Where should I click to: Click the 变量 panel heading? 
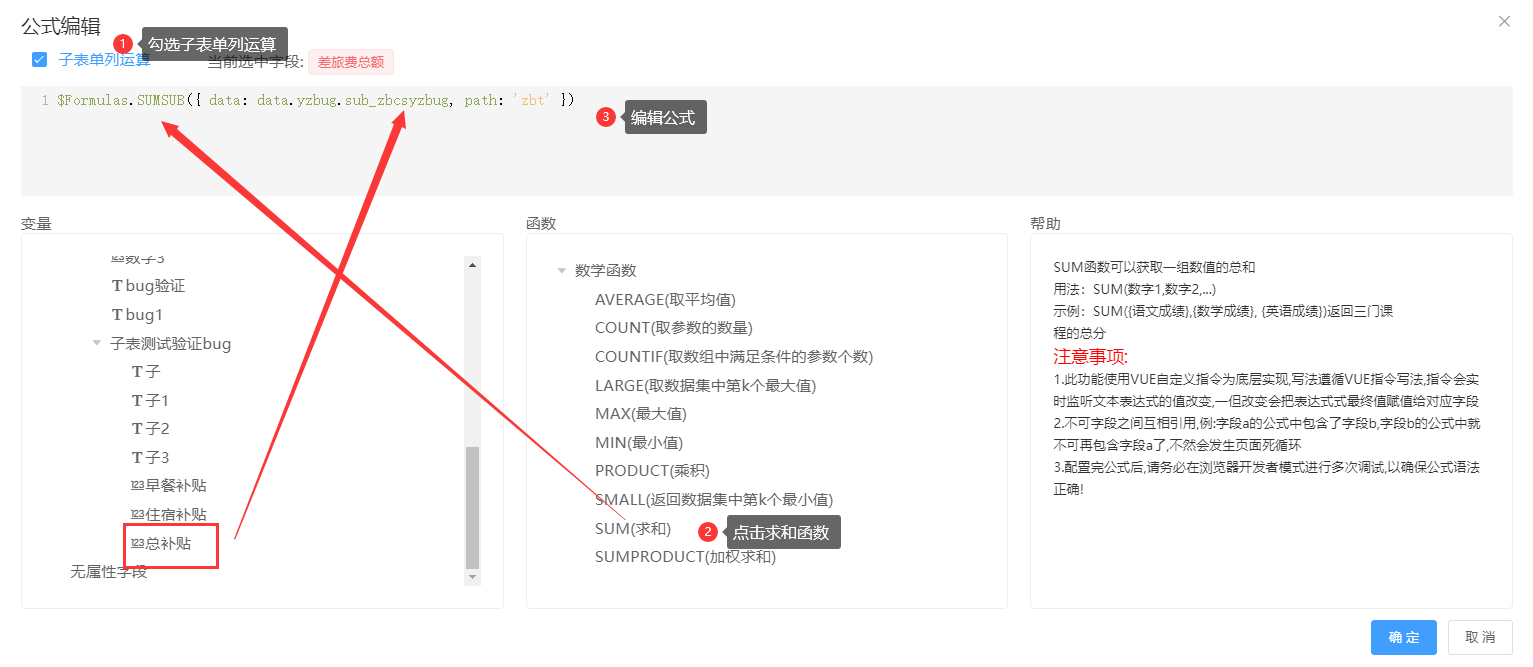(x=36, y=223)
